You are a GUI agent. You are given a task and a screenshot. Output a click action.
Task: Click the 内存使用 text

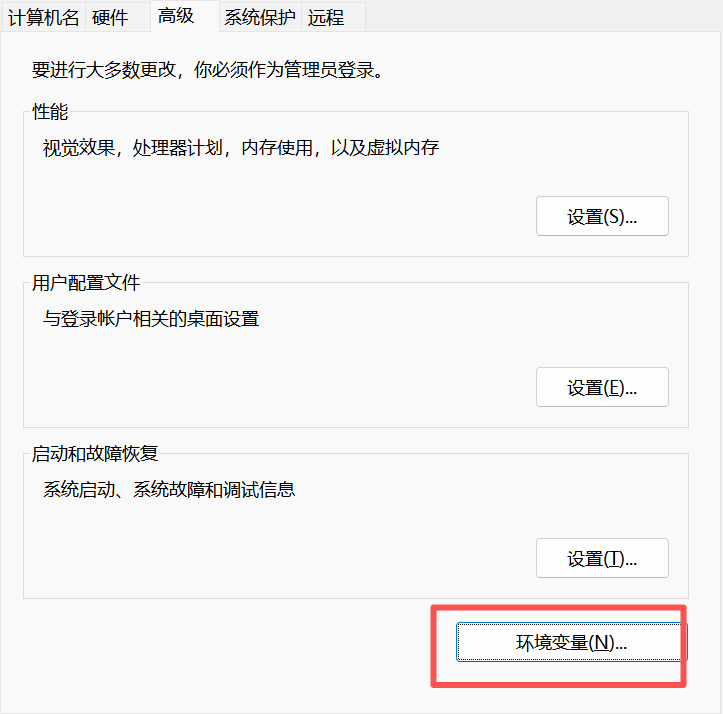point(274,149)
